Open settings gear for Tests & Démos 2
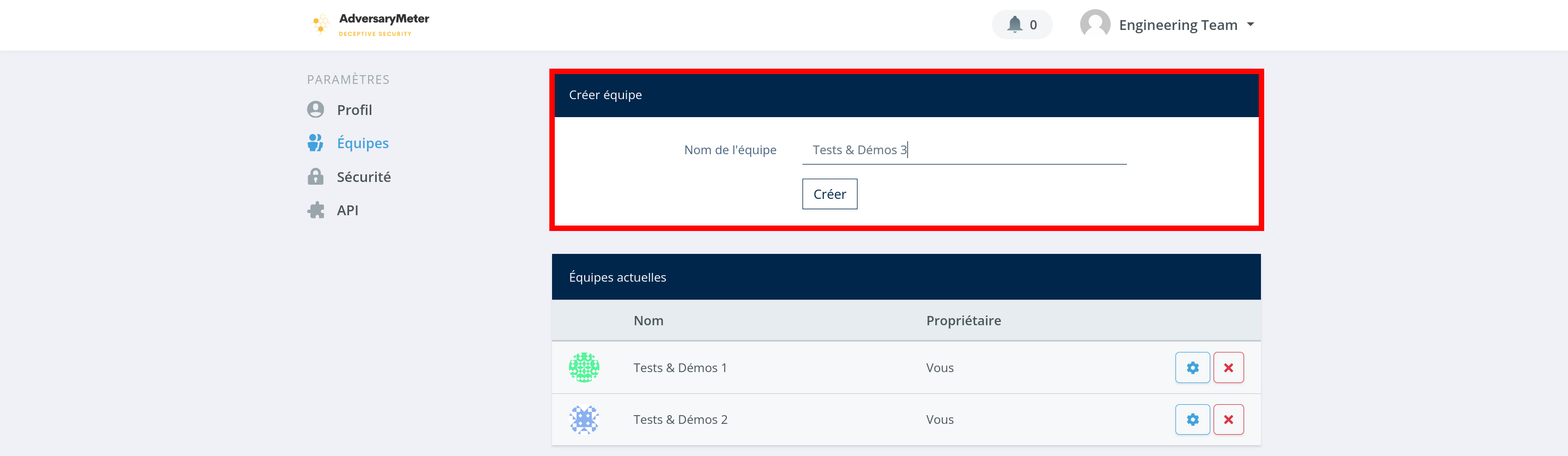 [1192, 419]
